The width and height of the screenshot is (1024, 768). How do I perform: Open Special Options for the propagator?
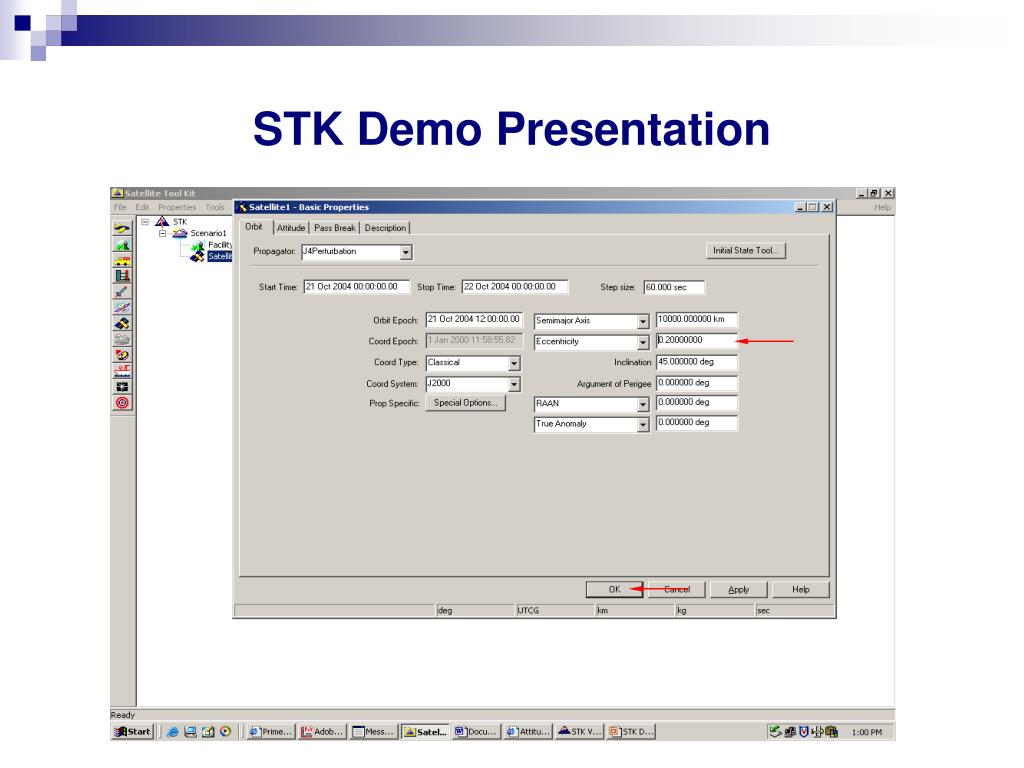[466, 403]
